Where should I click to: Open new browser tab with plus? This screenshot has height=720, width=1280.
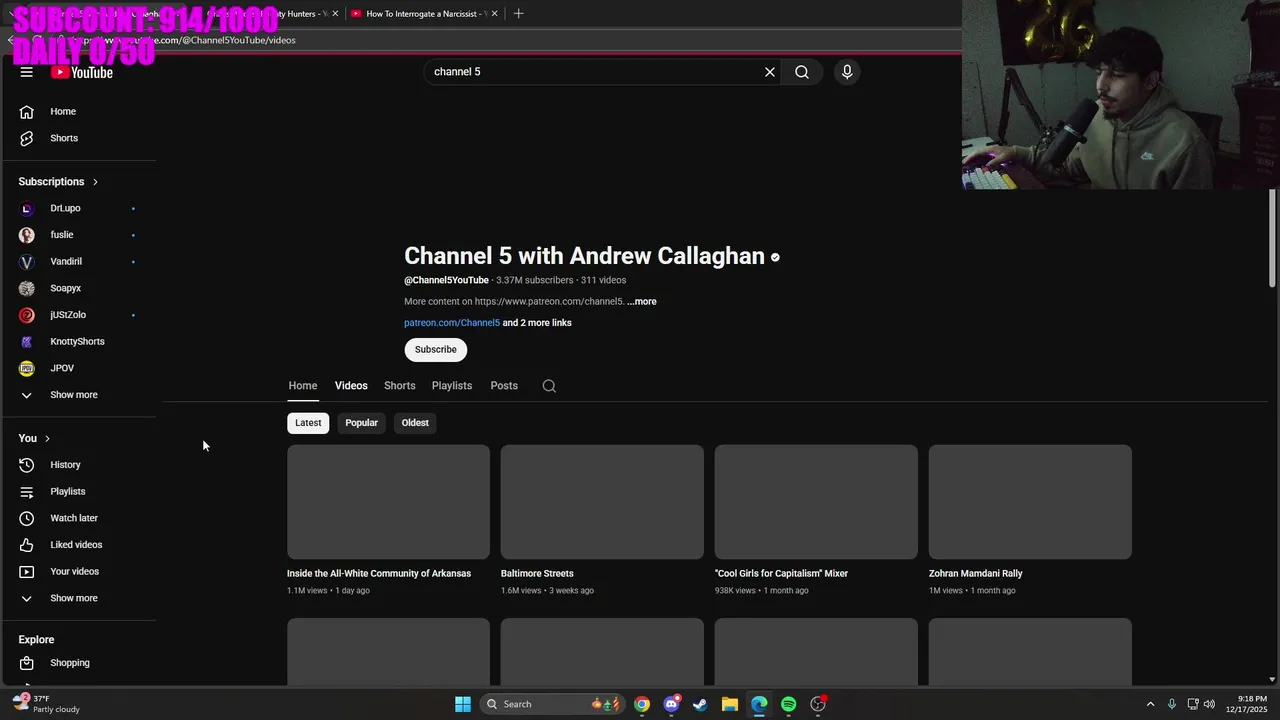tap(518, 14)
